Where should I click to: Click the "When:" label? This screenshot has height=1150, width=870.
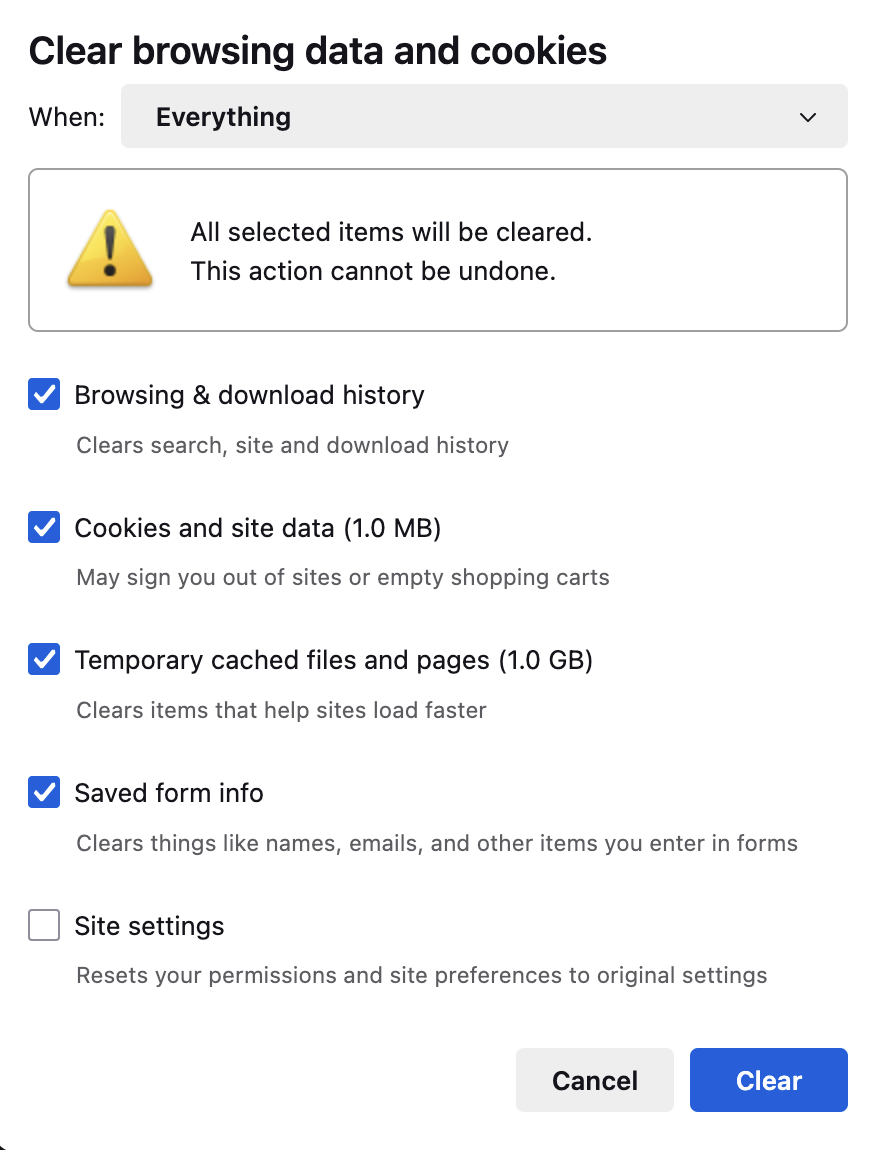[65, 116]
